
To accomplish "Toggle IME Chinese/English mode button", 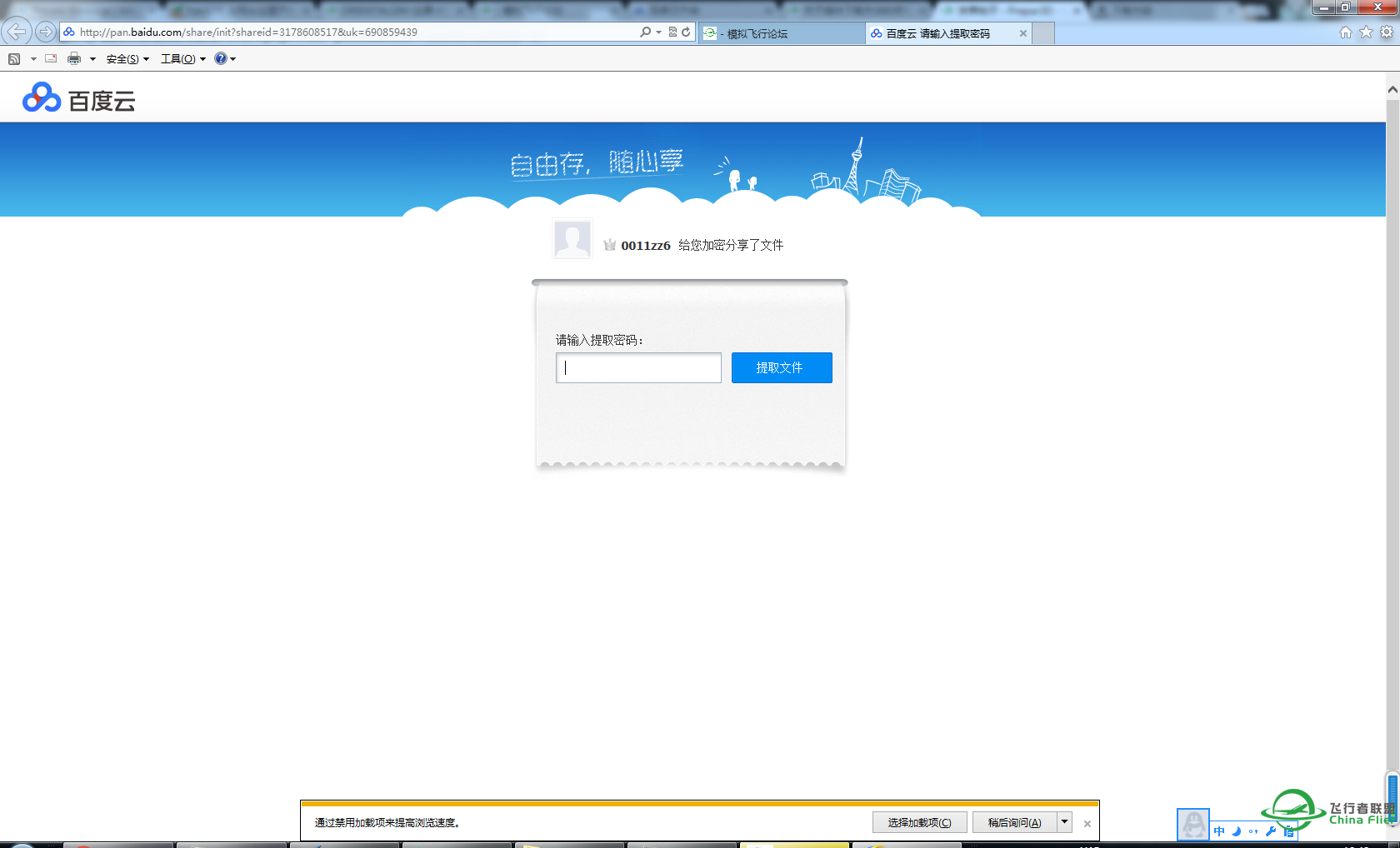I will coord(1219,831).
